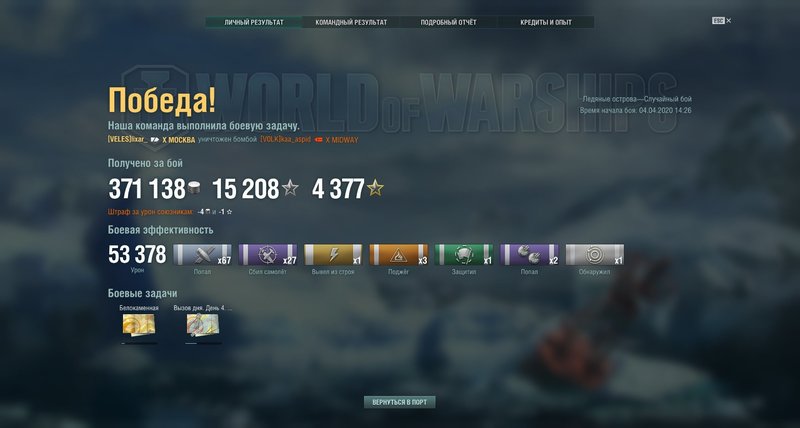Screen dimensions: 800x428
Task: Open the Личный результат tab
Action: (x=254, y=22)
